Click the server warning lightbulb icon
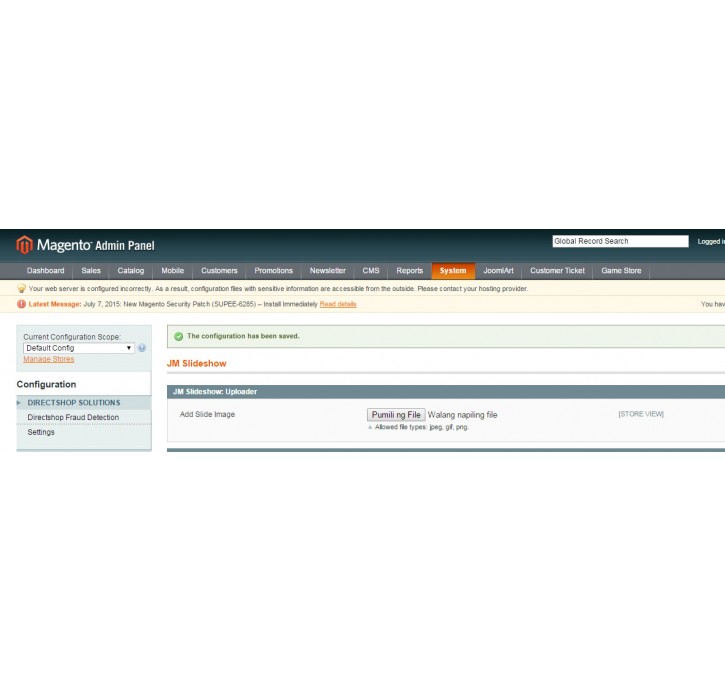This screenshot has width=725, height=680. coord(21,289)
